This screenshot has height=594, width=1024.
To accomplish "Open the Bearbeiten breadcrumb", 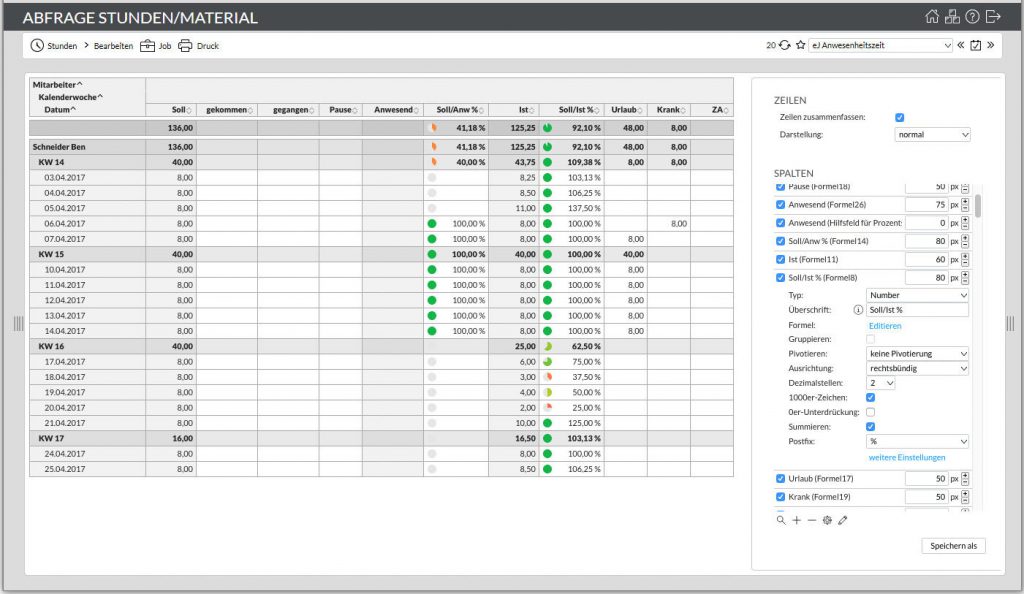I will coord(113,46).
